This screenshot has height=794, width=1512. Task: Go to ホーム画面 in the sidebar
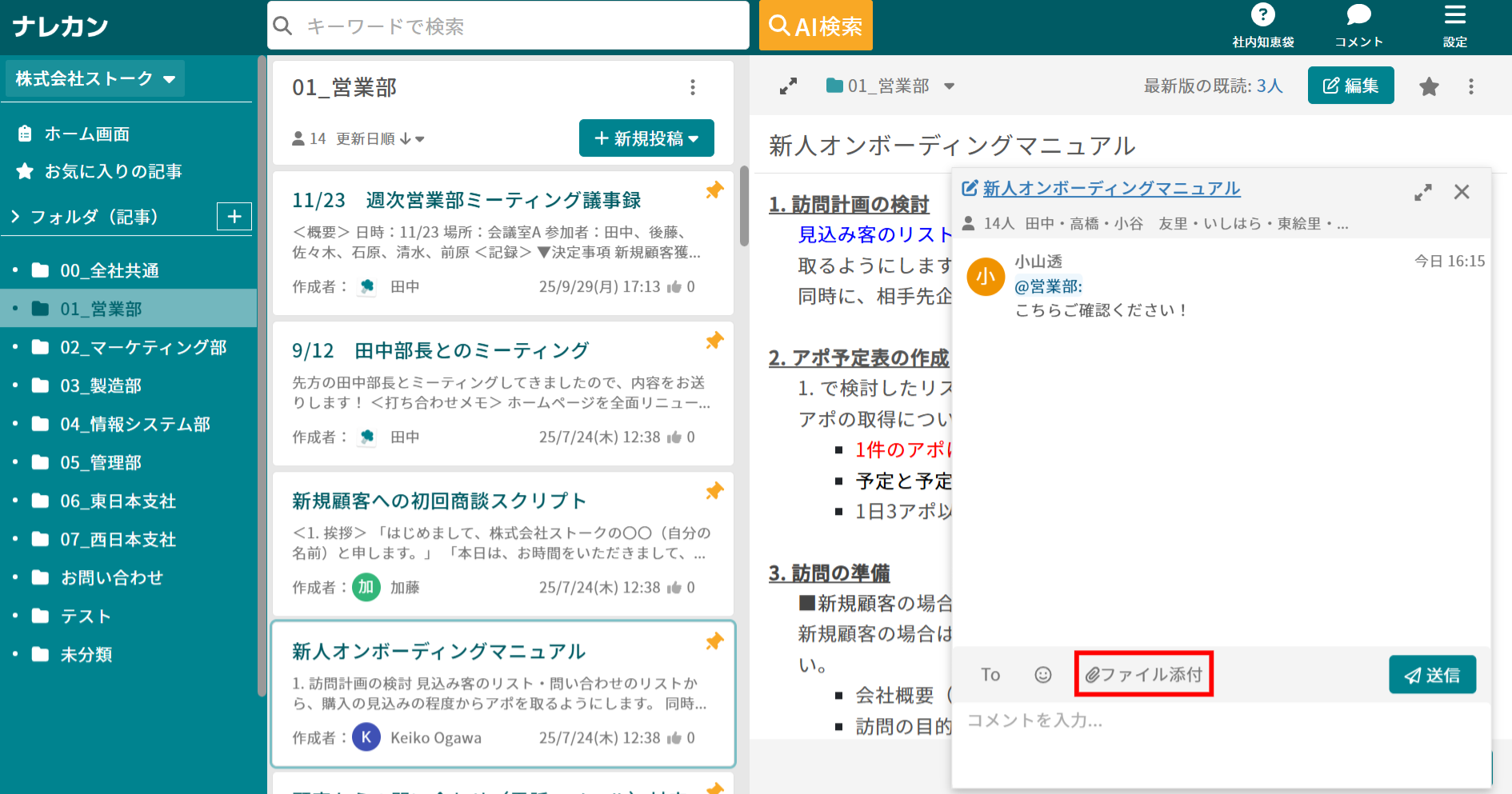[x=88, y=134]
